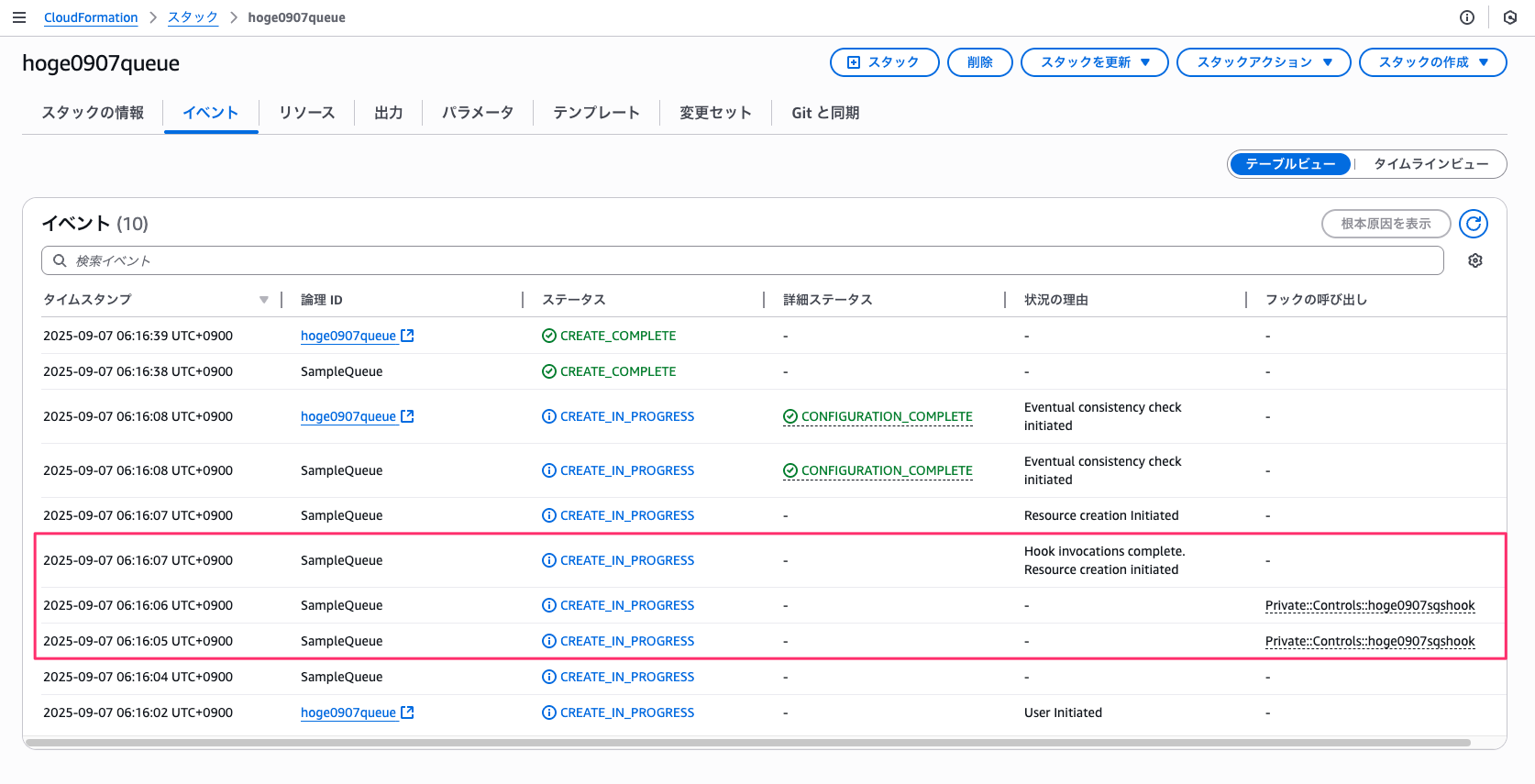
Task: Open the 変更セット tab
Action: pyautogui.click(x=715, y=113)
